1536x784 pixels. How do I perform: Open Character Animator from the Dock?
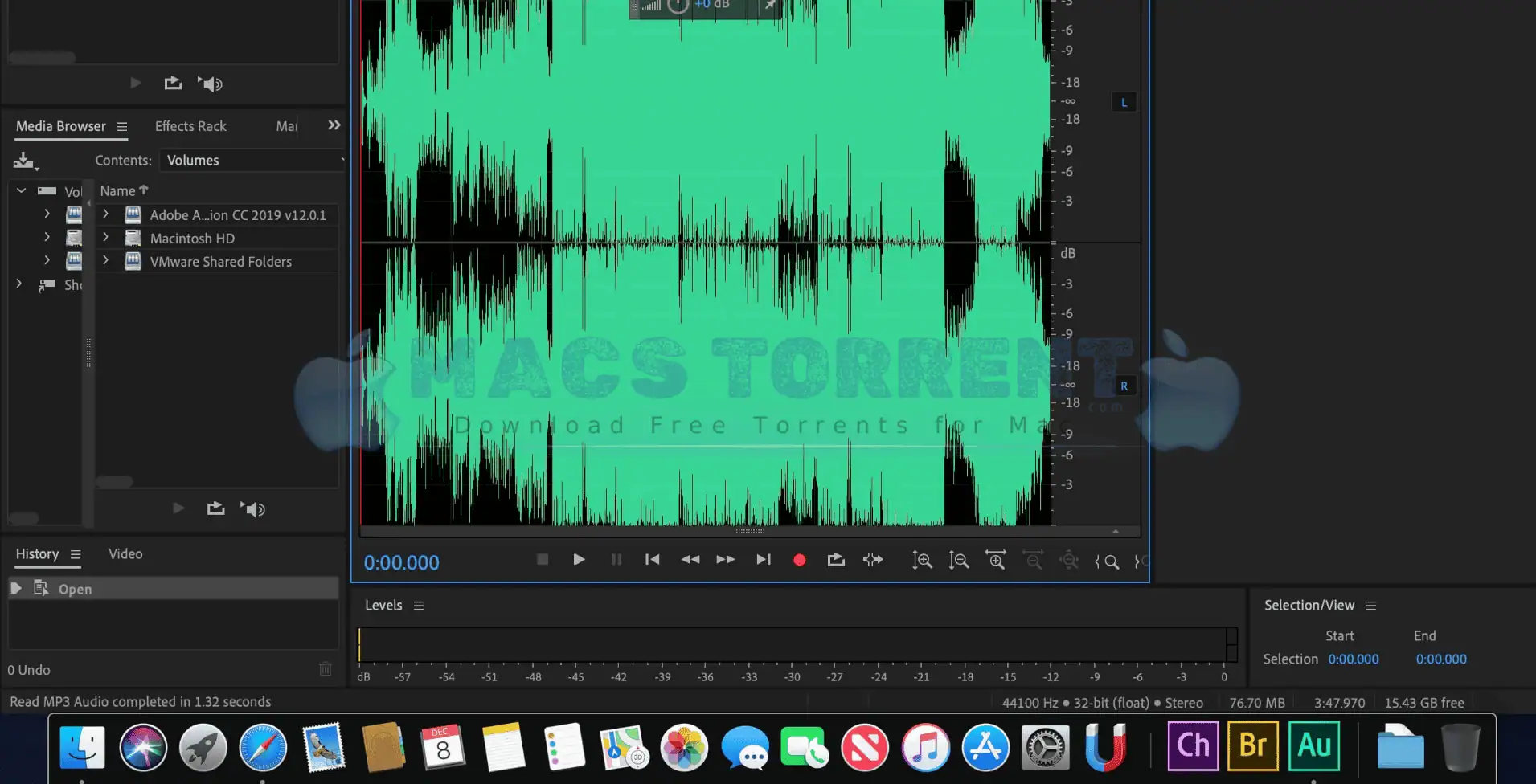1193,745
